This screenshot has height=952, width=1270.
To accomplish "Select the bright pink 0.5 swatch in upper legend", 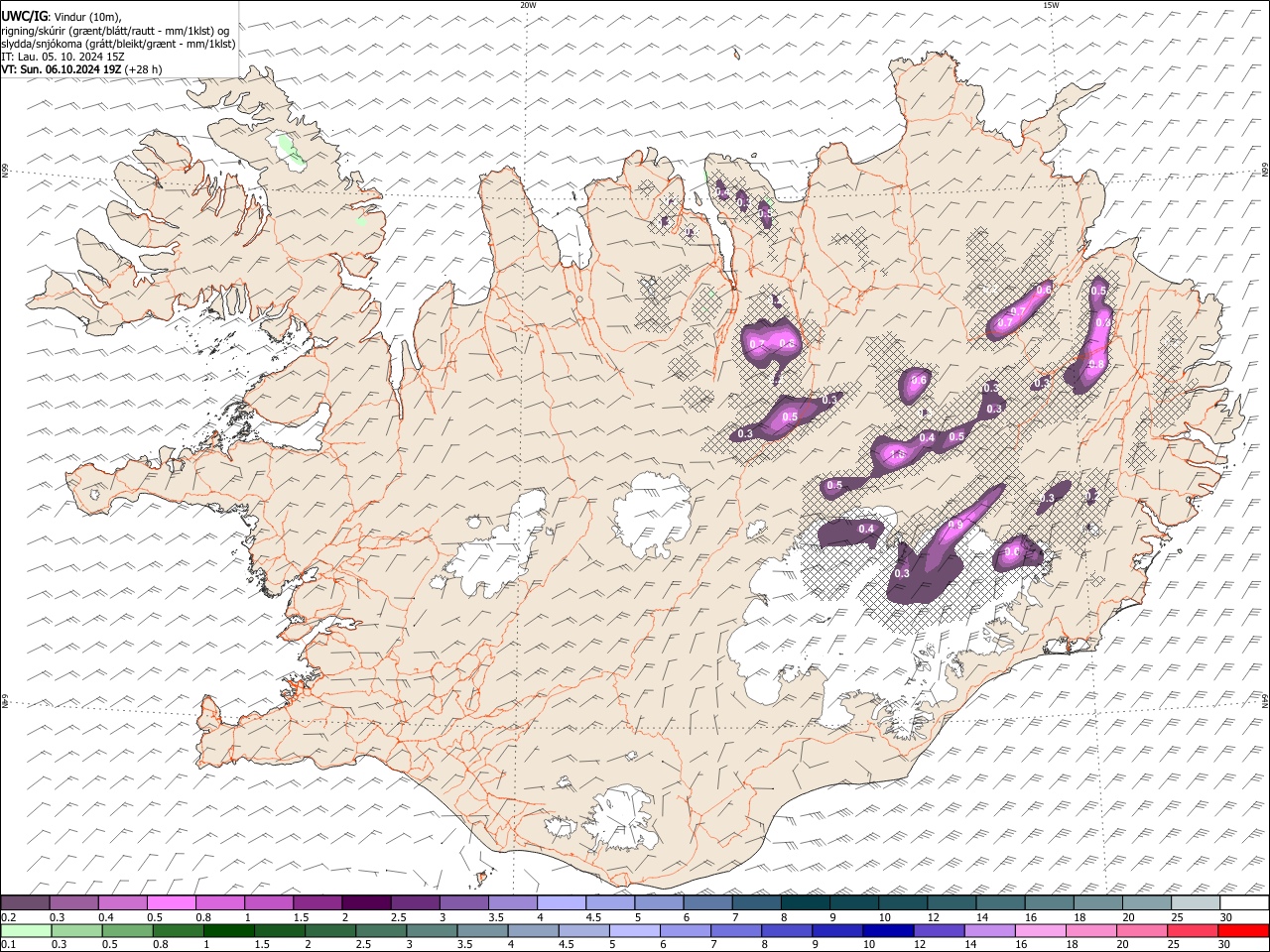I will click(172, 903).
